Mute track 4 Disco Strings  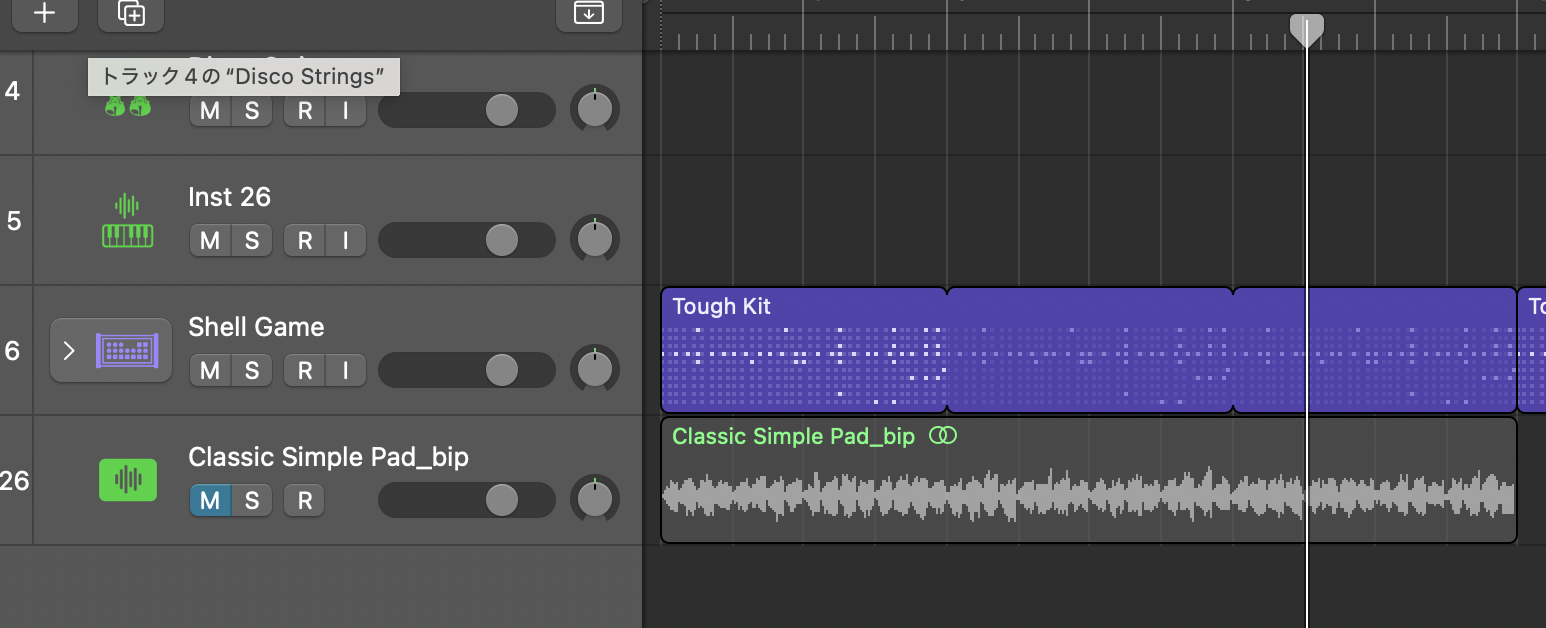tap(210, 111)
